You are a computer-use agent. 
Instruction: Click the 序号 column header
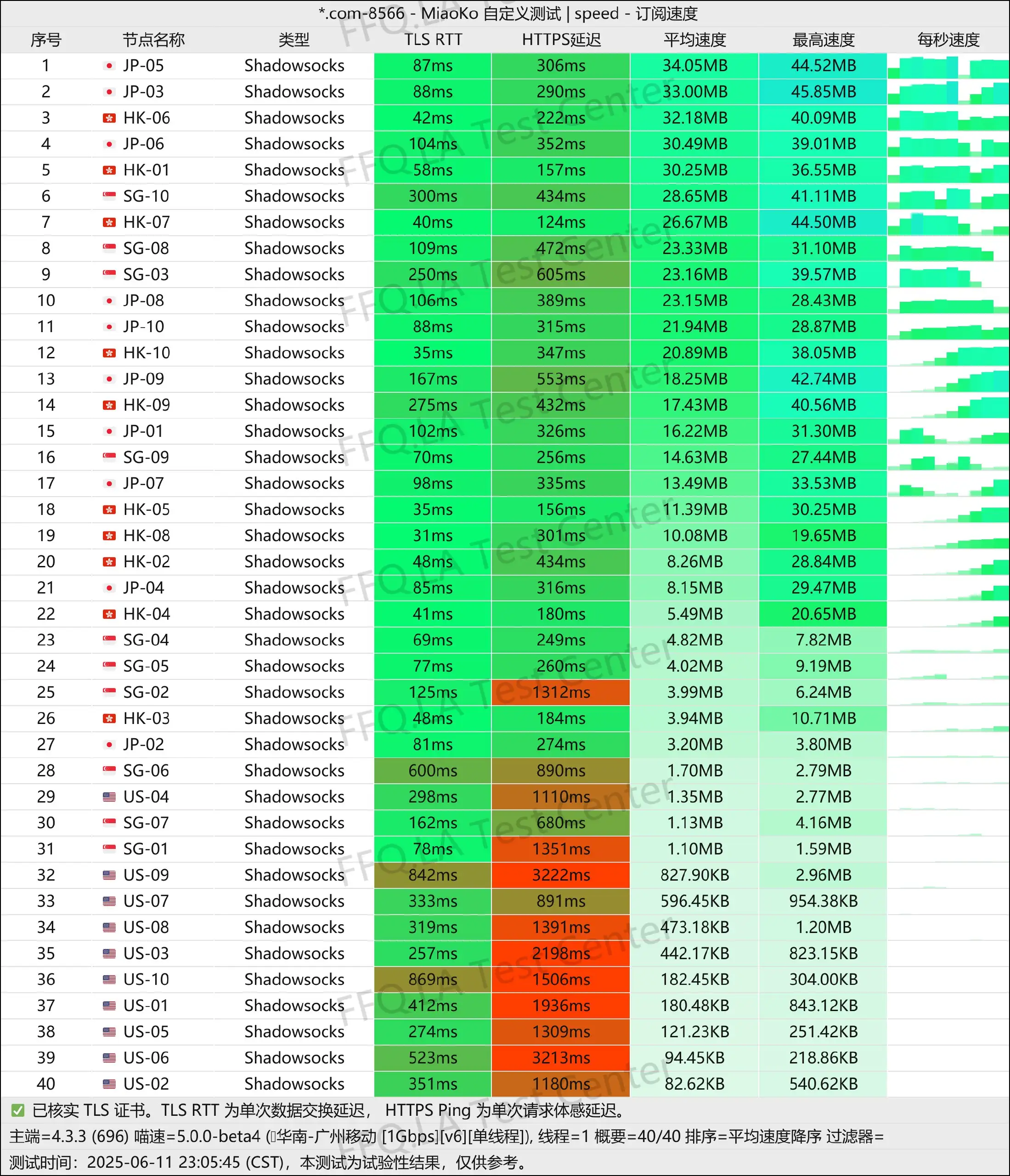pos(46,40)
